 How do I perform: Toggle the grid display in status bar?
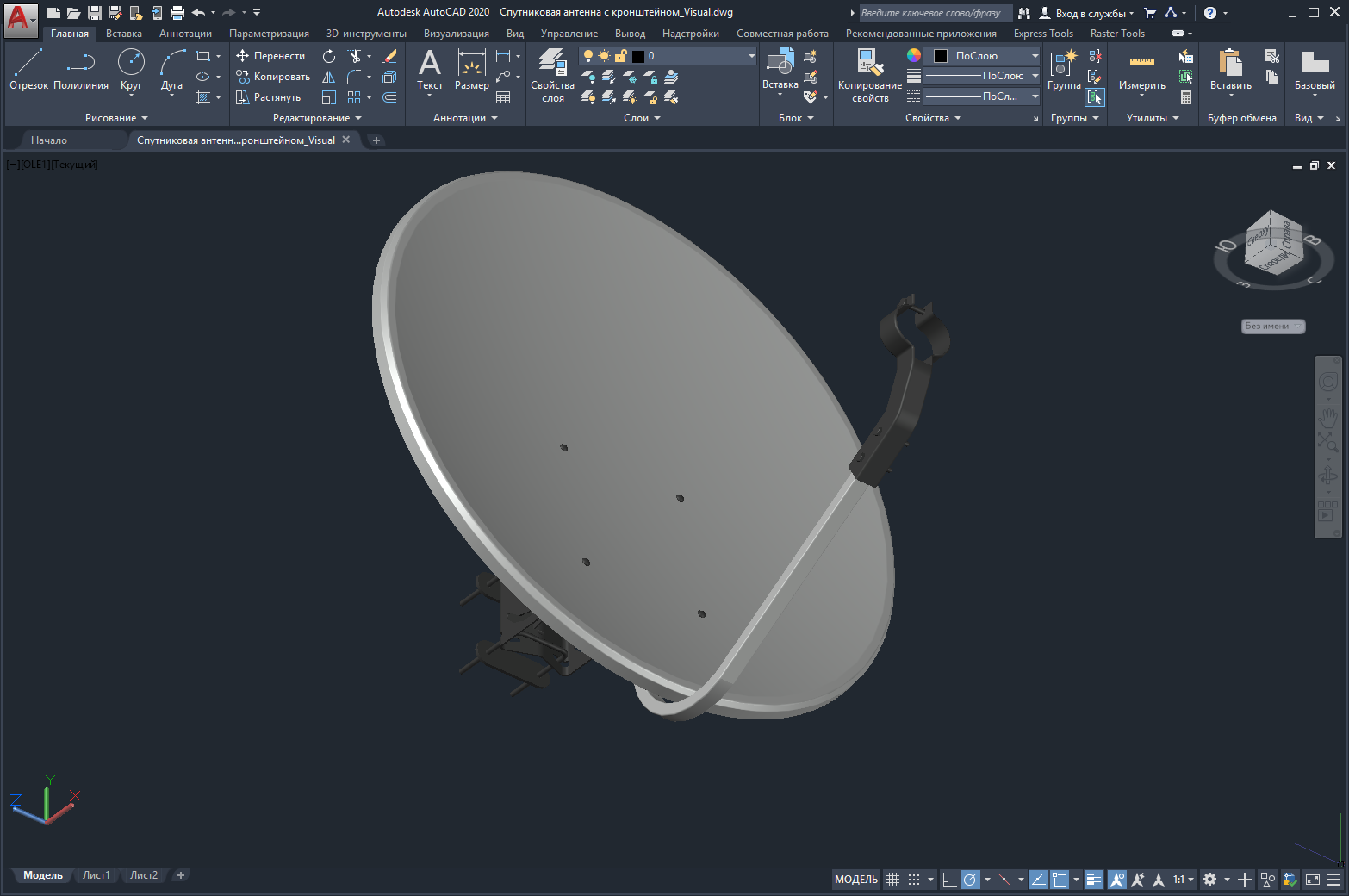(892, 880)
